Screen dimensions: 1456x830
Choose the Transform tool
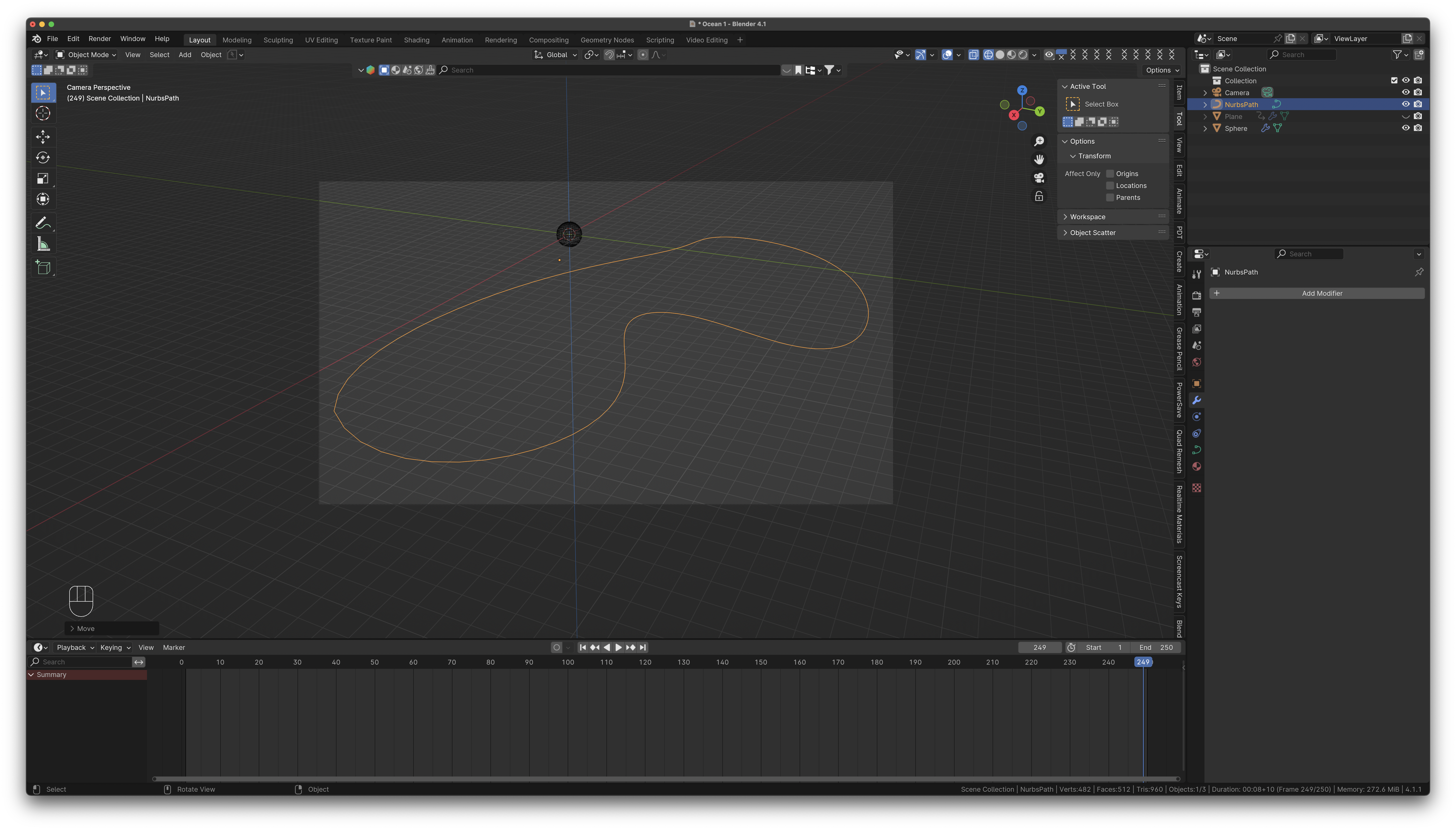click(43, 199)
